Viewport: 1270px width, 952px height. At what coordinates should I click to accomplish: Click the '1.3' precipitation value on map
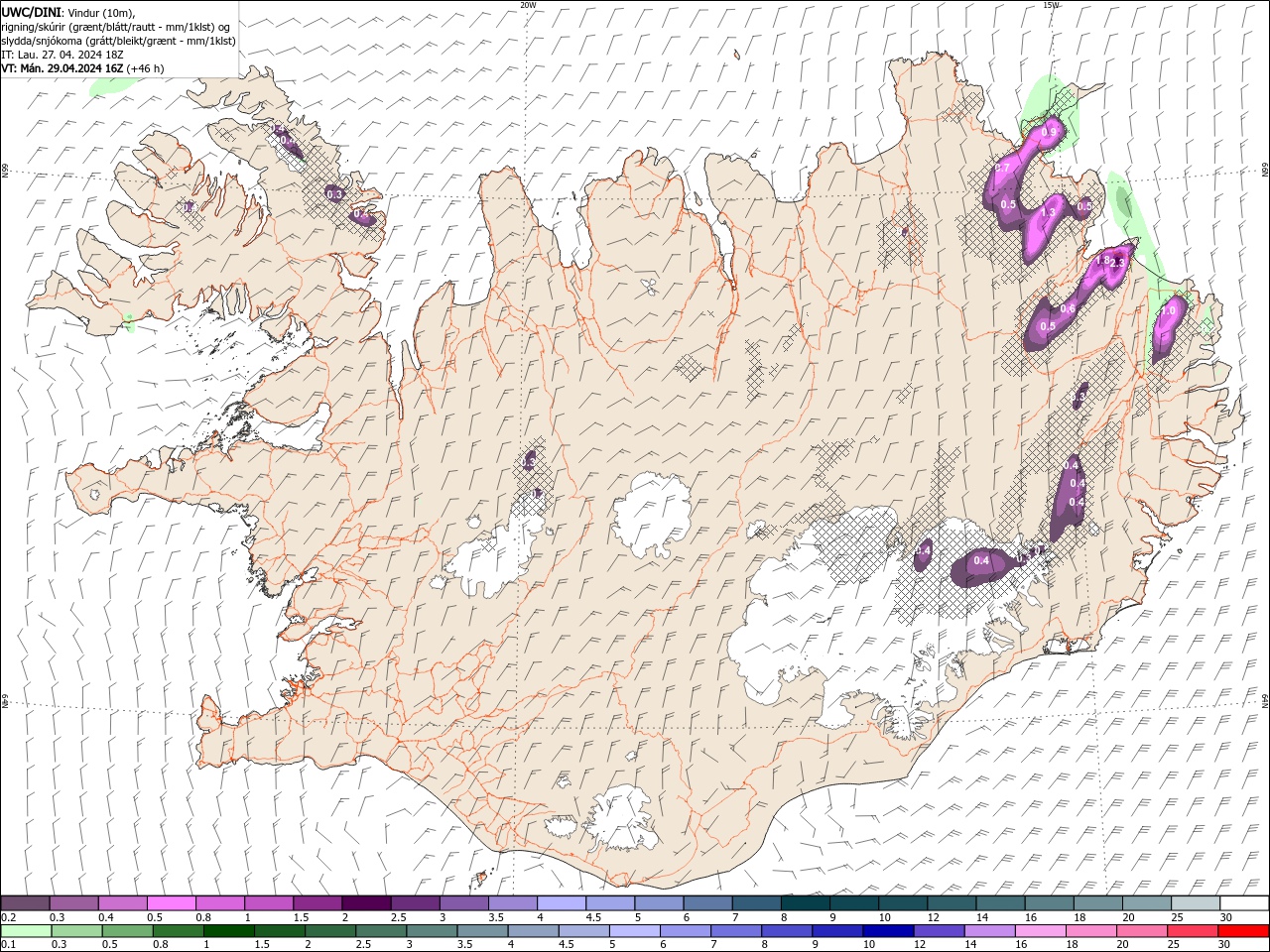pos(1048,212)
